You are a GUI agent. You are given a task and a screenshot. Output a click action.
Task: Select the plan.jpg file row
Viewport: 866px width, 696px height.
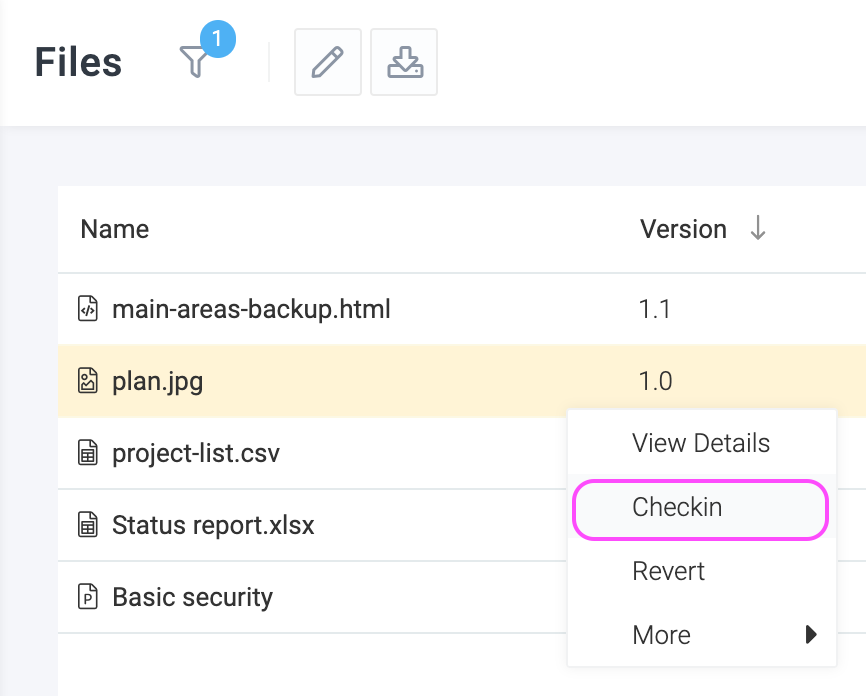462,381
